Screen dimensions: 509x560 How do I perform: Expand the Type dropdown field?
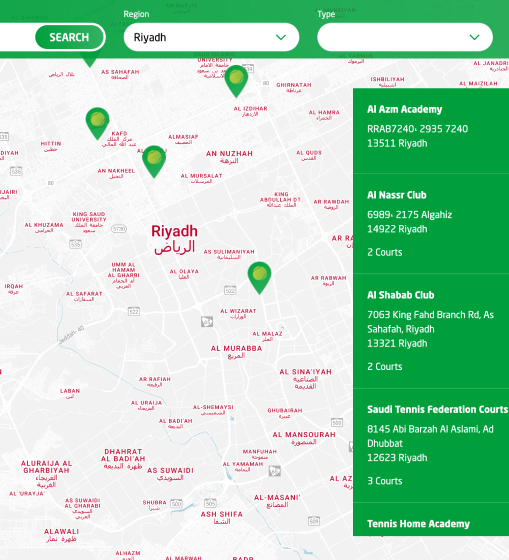point(405,37)
